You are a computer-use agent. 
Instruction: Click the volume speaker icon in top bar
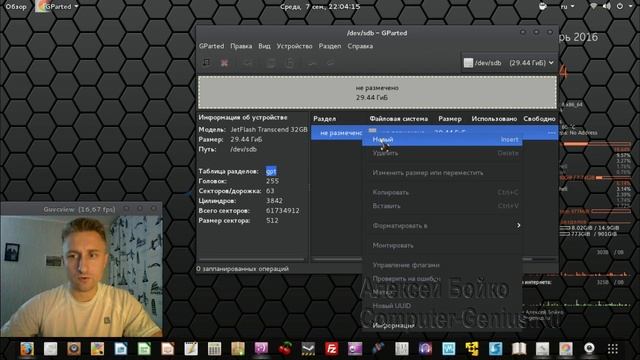607,6
